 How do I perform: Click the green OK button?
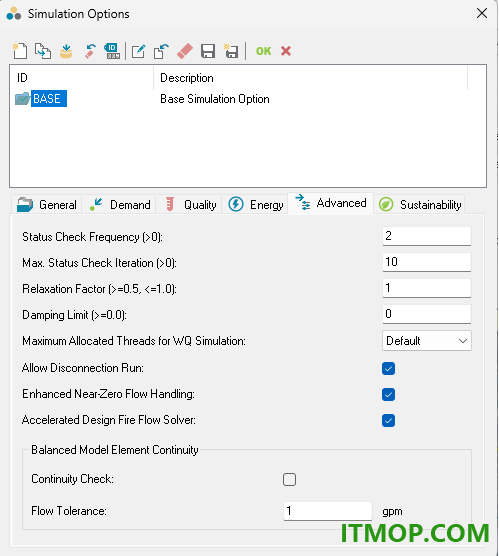coord(264,51)
